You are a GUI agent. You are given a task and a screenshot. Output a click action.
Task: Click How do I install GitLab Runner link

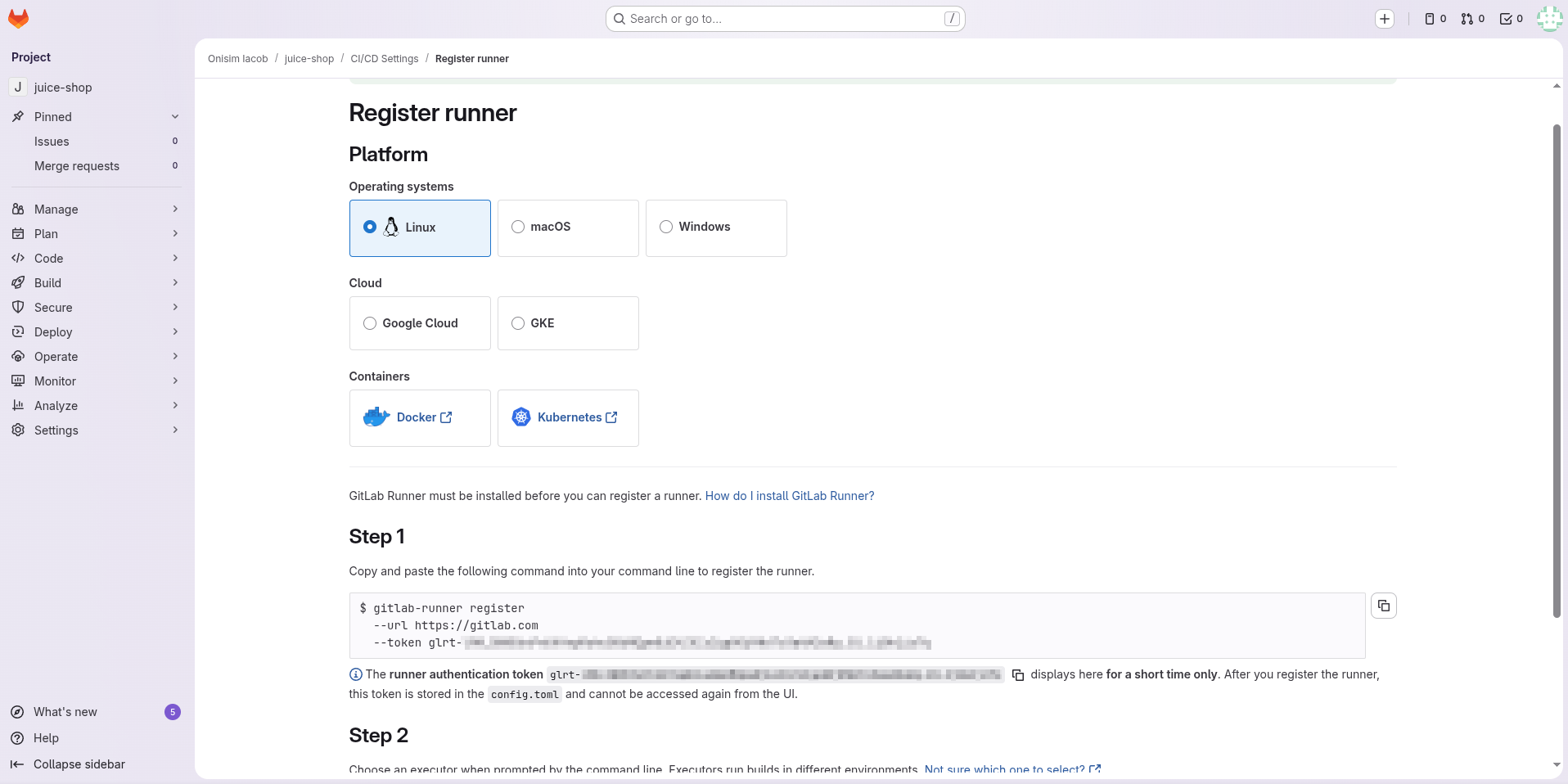click(789, 496)
